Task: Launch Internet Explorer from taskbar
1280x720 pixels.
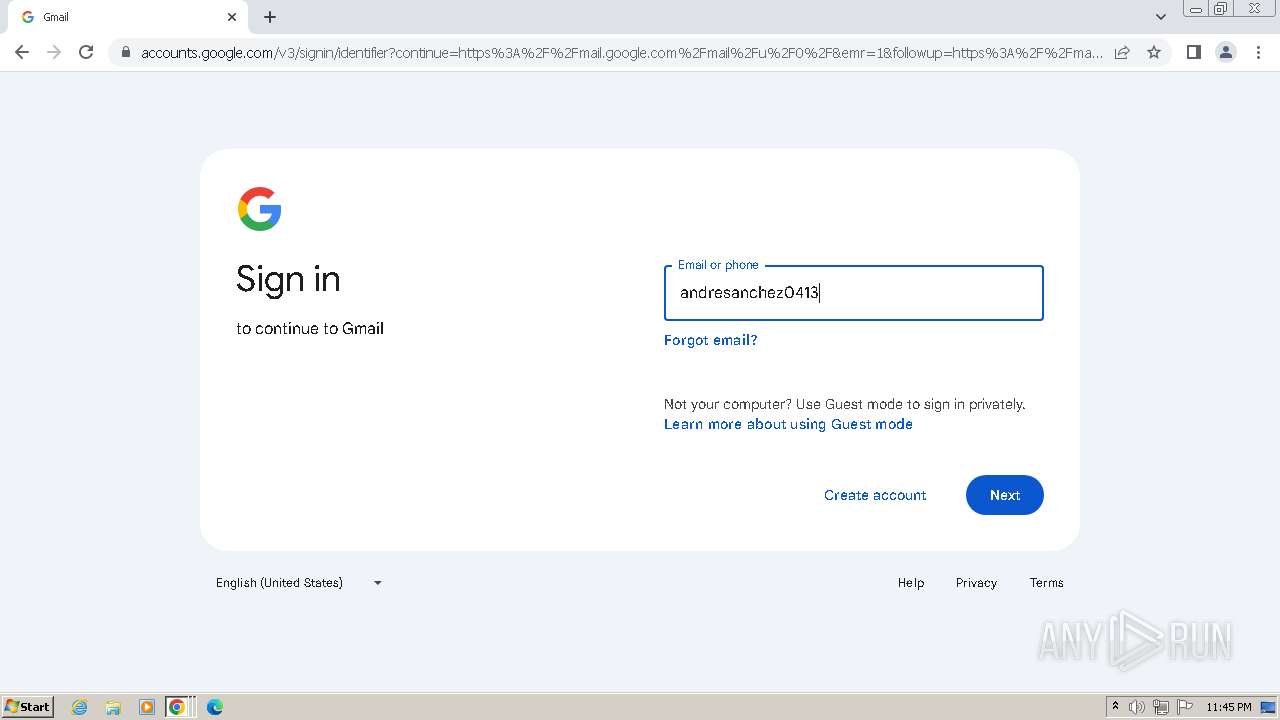Action: (x=79, y=707)
